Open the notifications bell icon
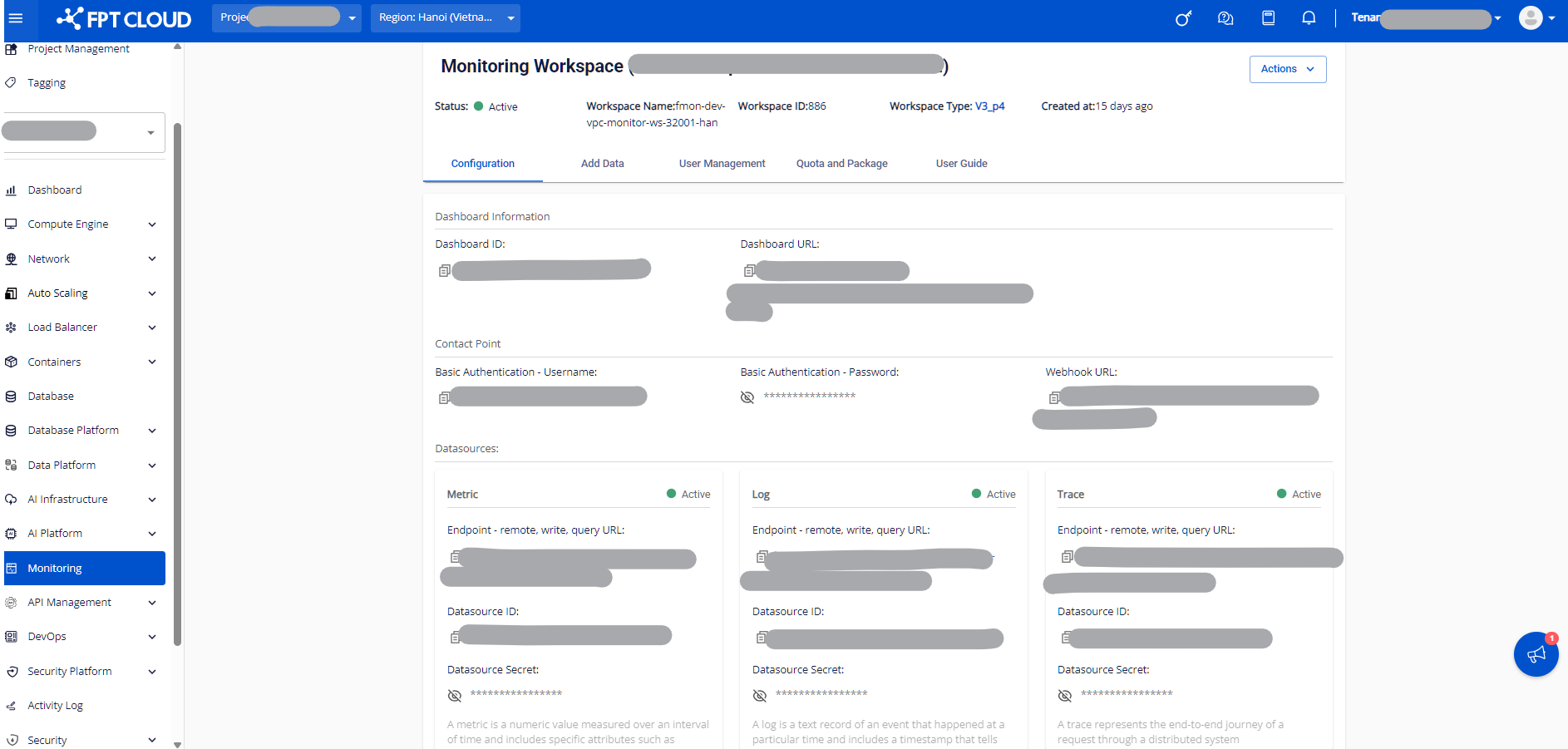Image resolution: width=1568 pixels, height=749 pixels. pyautogui.click(x=1309, y=17)
